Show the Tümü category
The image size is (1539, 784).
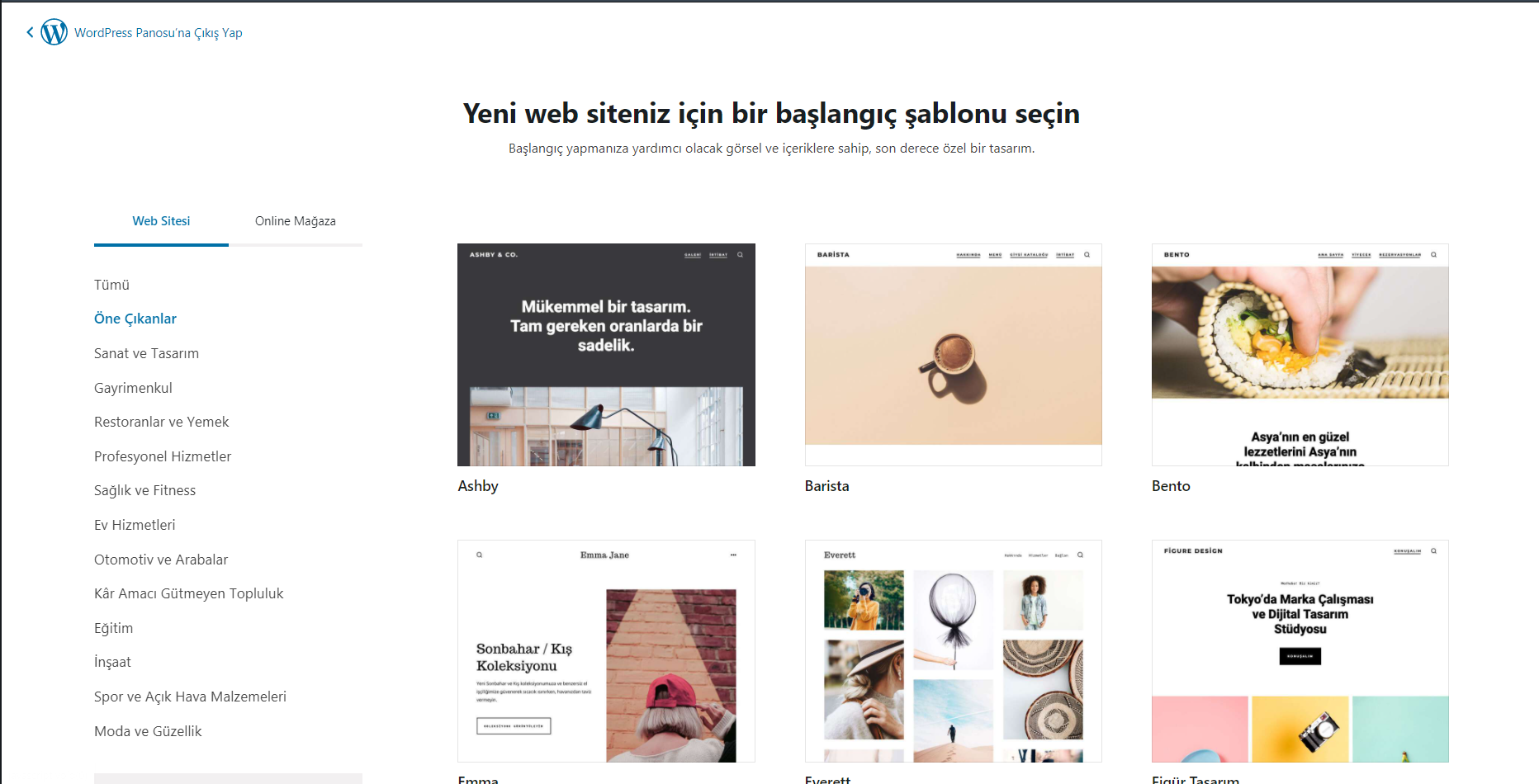click(111, 285)
